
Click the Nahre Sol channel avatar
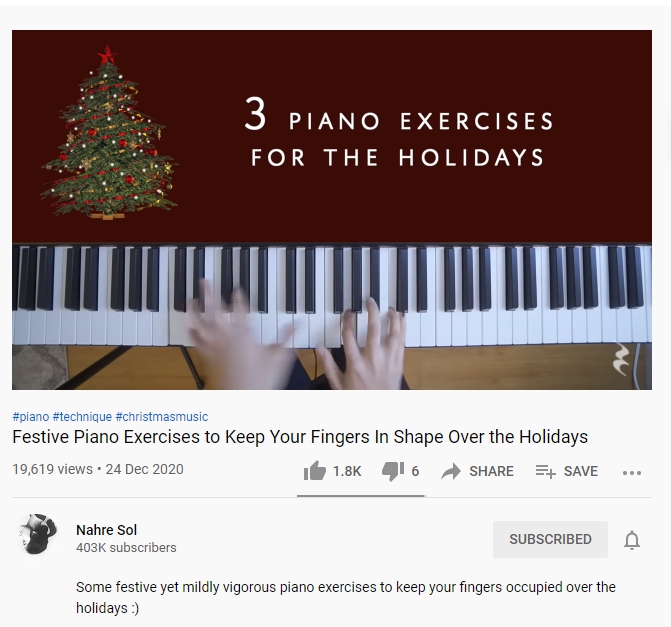[38, 534]
